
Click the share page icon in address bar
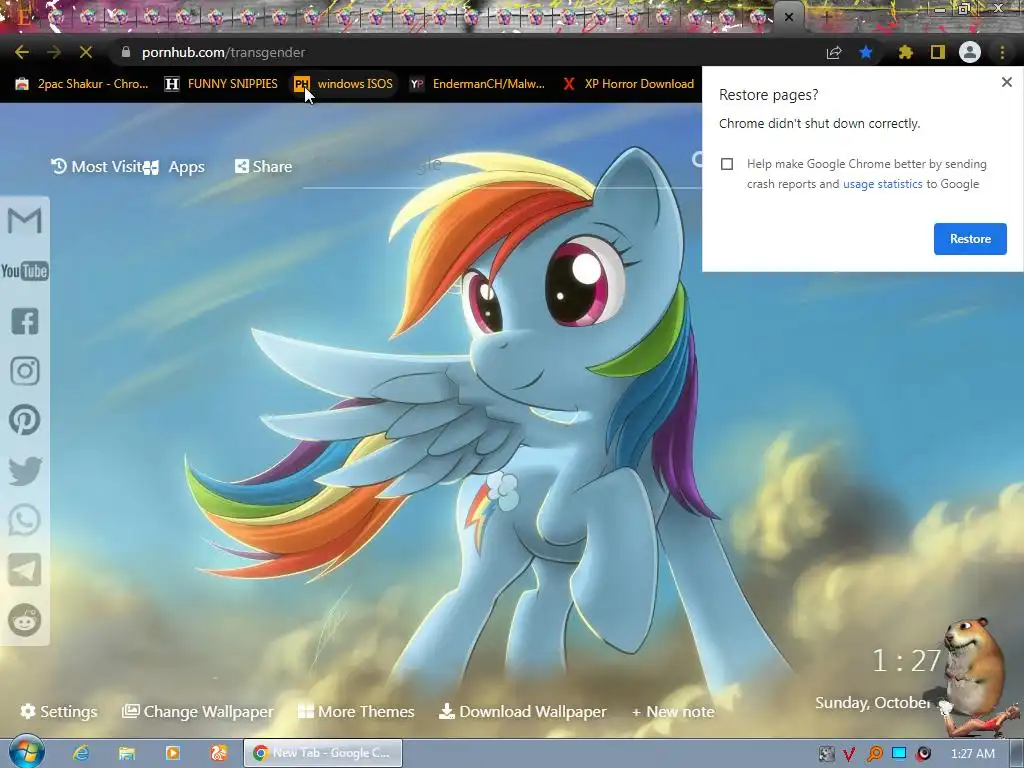pos(834,53)
